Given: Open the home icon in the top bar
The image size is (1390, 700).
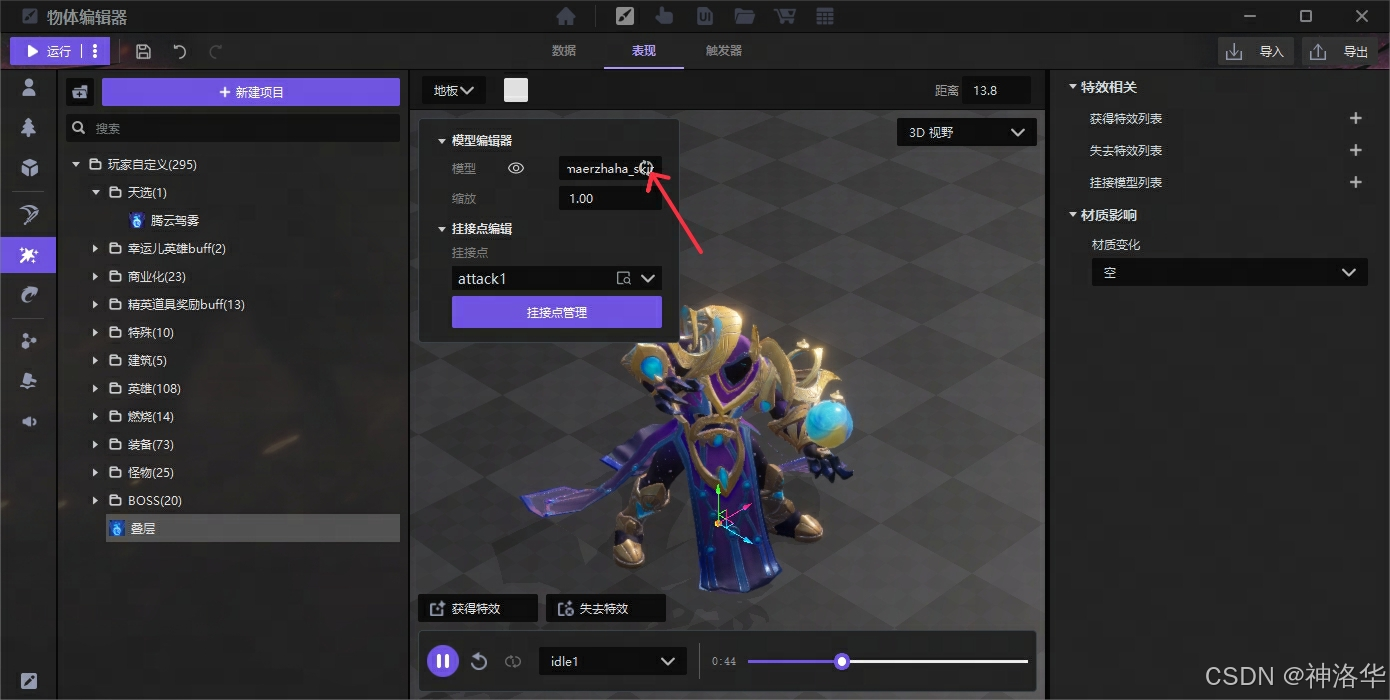Looking at the screenshot, I should coord(566,16).
